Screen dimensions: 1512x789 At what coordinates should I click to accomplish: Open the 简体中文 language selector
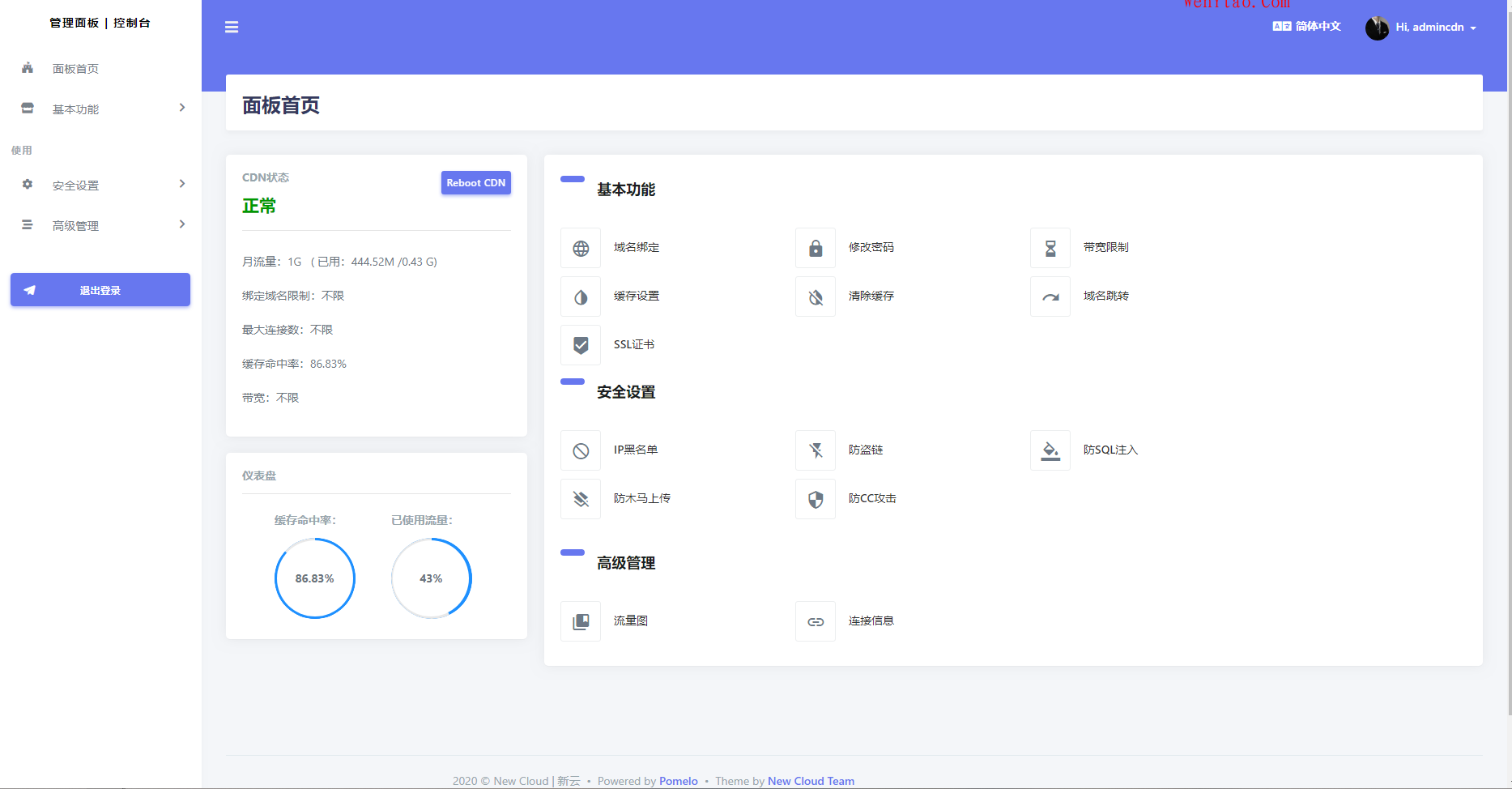click(x=1307, y=26)
